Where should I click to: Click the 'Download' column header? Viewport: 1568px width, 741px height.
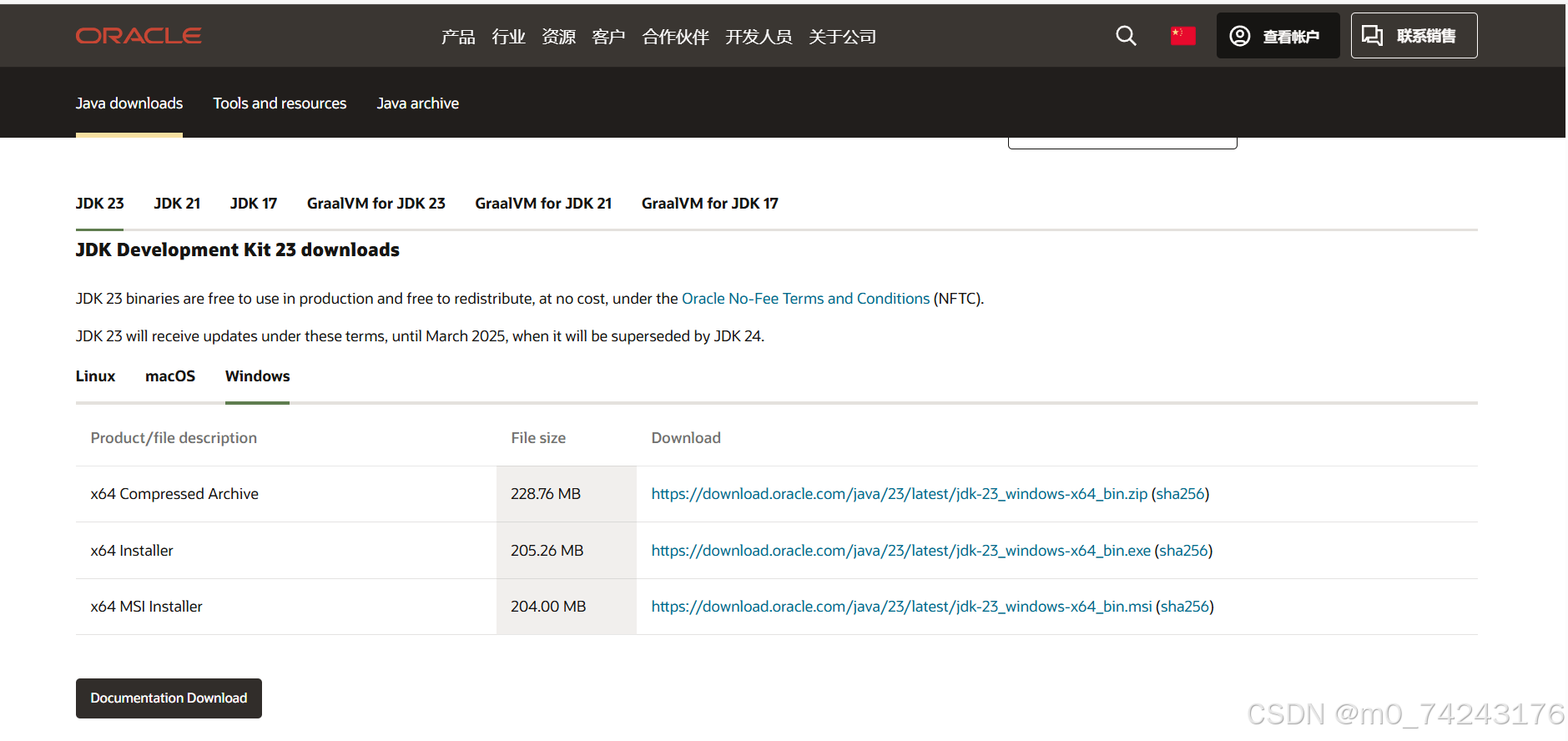point(686,438)
